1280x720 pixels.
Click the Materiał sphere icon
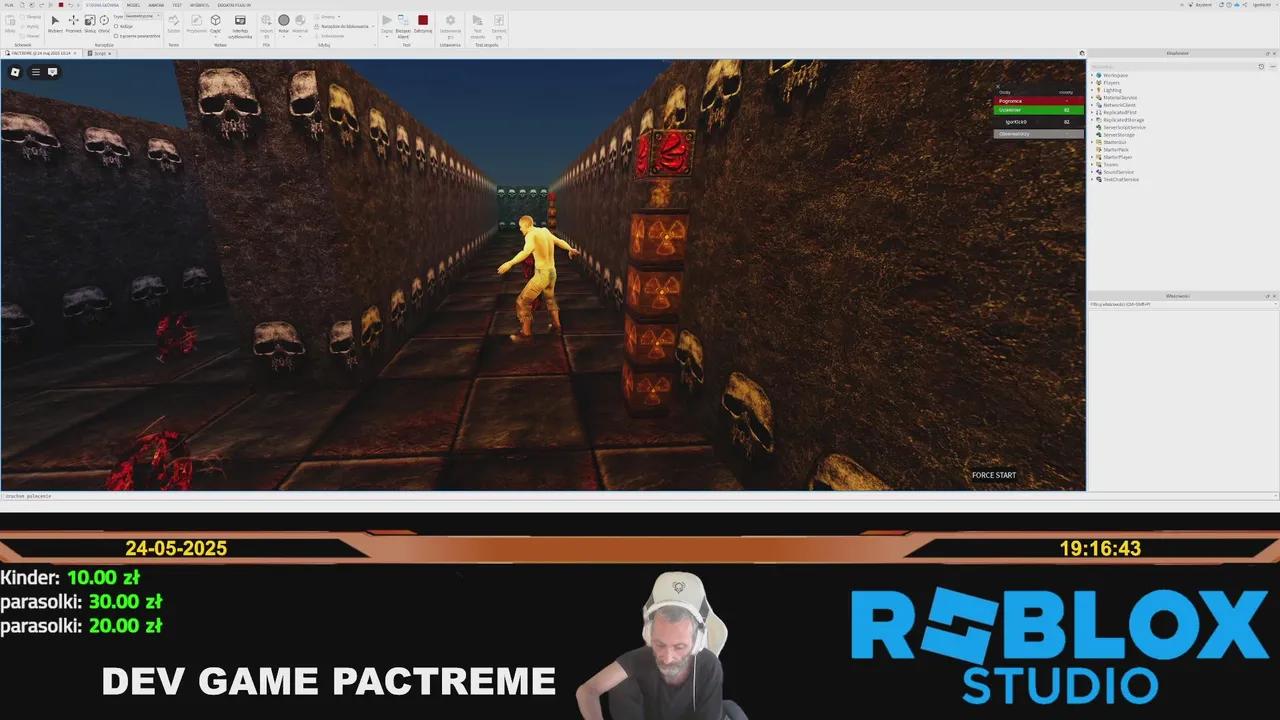(300, 20)
